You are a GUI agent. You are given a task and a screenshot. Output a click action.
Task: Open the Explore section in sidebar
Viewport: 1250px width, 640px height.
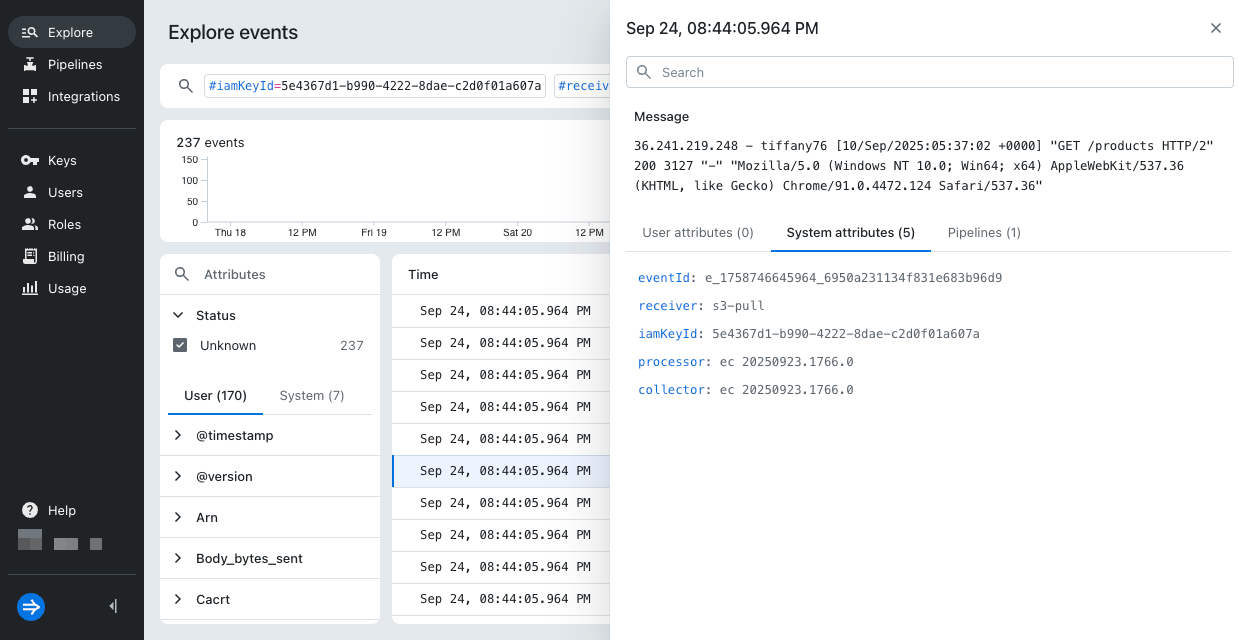point(70,32)
